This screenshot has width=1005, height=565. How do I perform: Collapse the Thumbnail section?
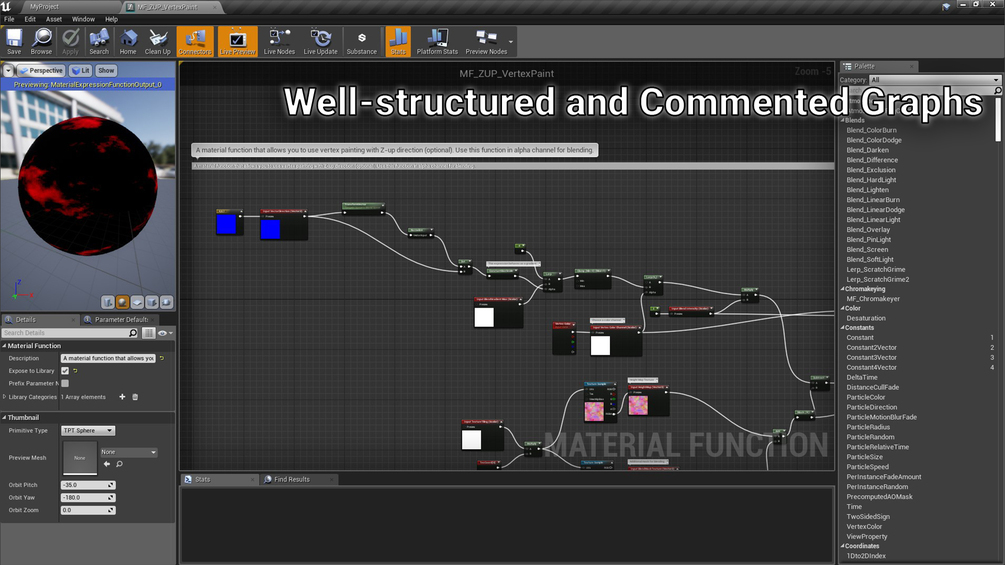[4, 418]
